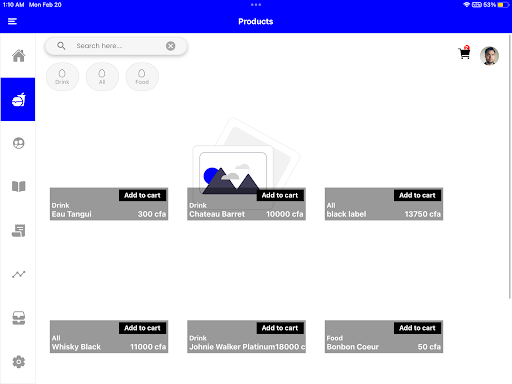Open the analytics line-chart sidebar icon
This screenshot has height=384, width=512.
tap(18, 274)
